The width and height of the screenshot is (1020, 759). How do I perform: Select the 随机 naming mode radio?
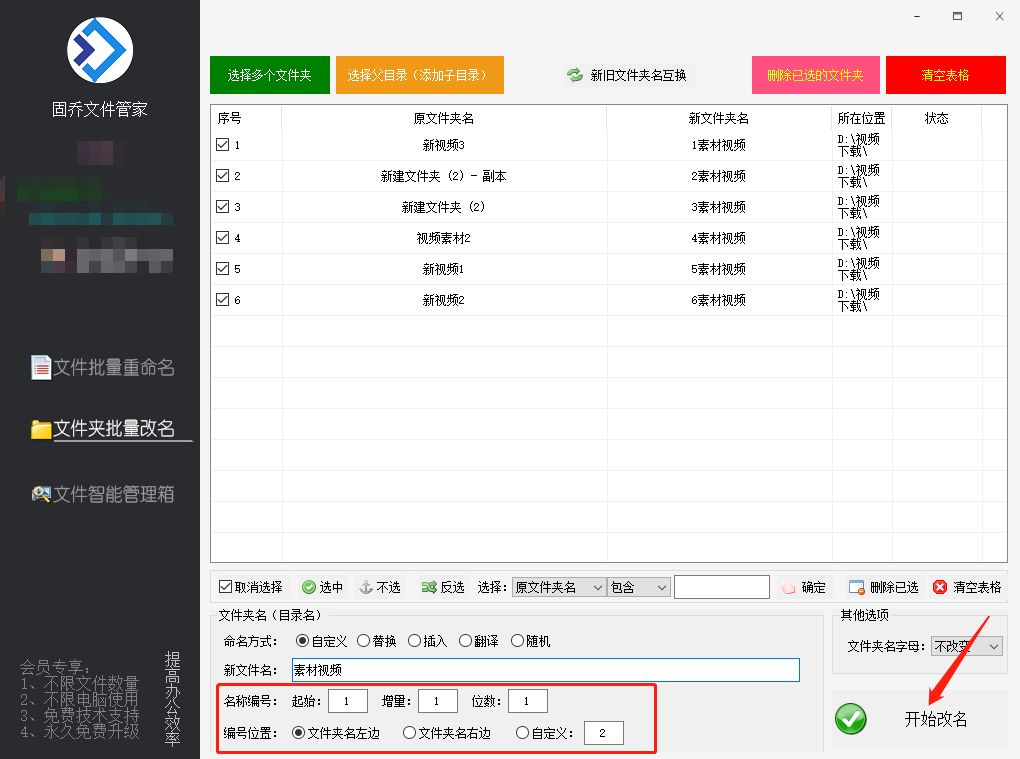click(x=517, y=641)
